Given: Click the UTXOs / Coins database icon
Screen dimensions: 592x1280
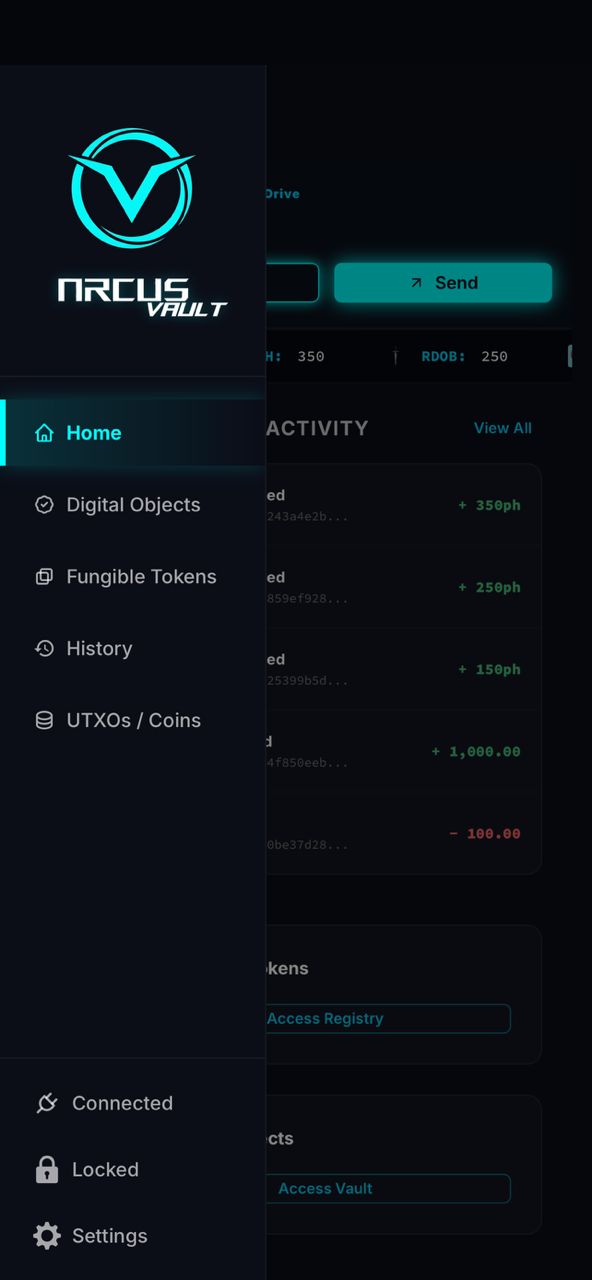Looking at the screenshot, I should (x=44, y=720).
